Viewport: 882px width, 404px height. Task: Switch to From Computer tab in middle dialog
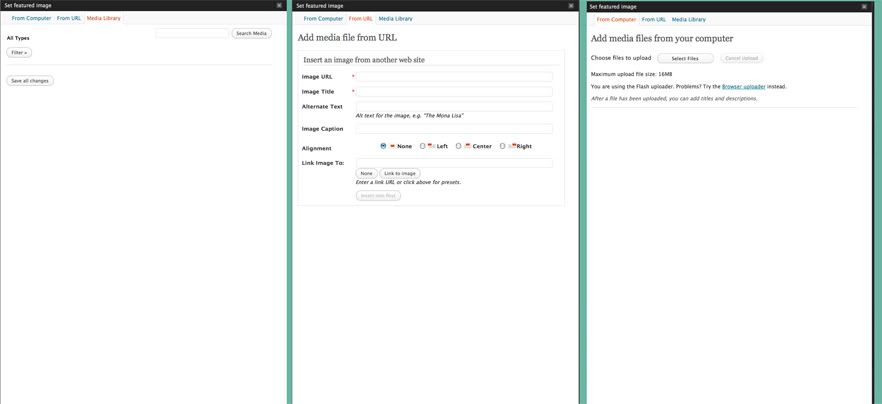pyautogui.click(x=323, y=18)
